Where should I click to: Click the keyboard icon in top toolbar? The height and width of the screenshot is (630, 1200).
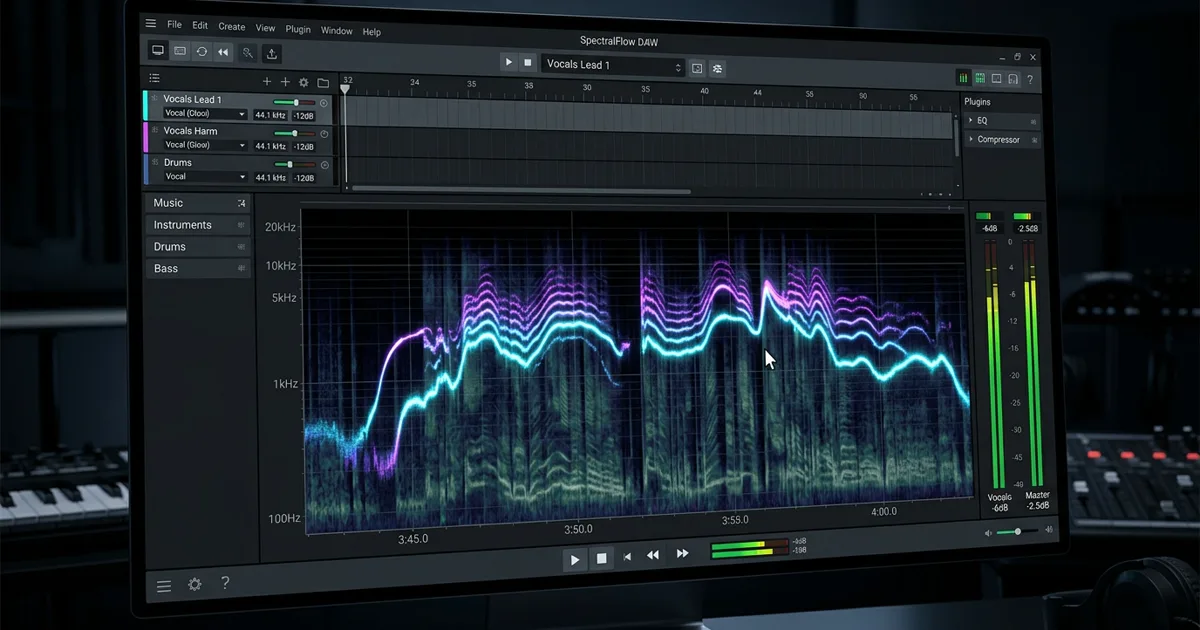[180, 51]
